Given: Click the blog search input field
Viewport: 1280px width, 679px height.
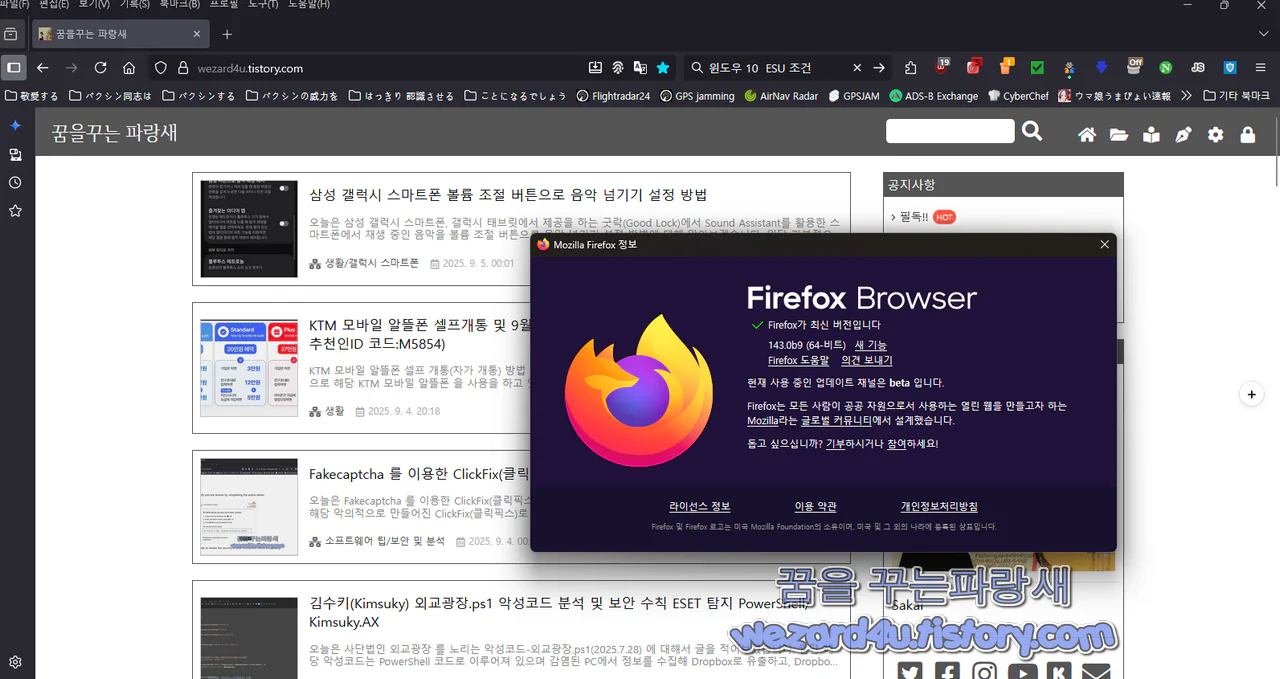Looking at the screenshot, I should (950, 131).
